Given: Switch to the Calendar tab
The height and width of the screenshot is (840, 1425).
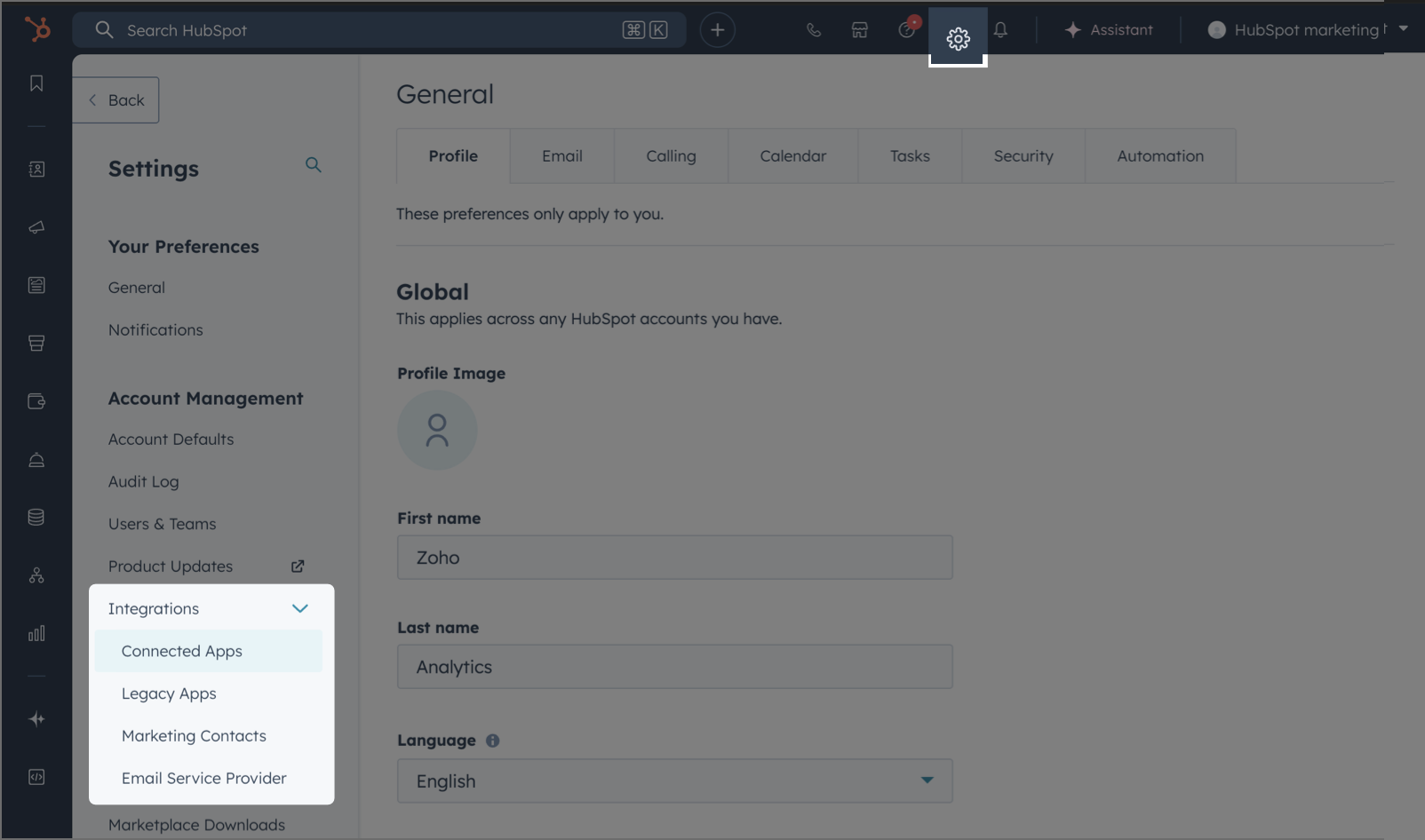Looking at the screenshot, I should [793, 156].
